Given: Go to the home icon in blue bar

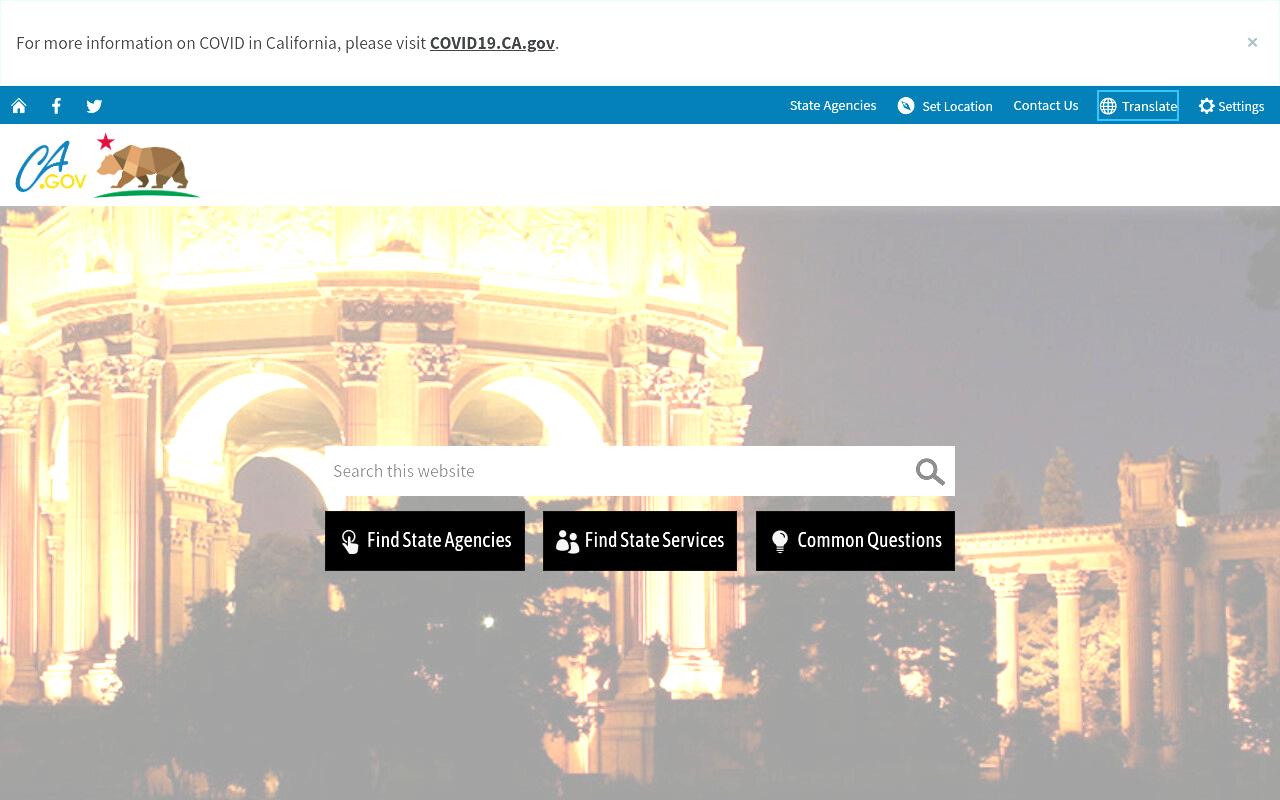Looking at the screenshot, I should click(x=19, y=106).
